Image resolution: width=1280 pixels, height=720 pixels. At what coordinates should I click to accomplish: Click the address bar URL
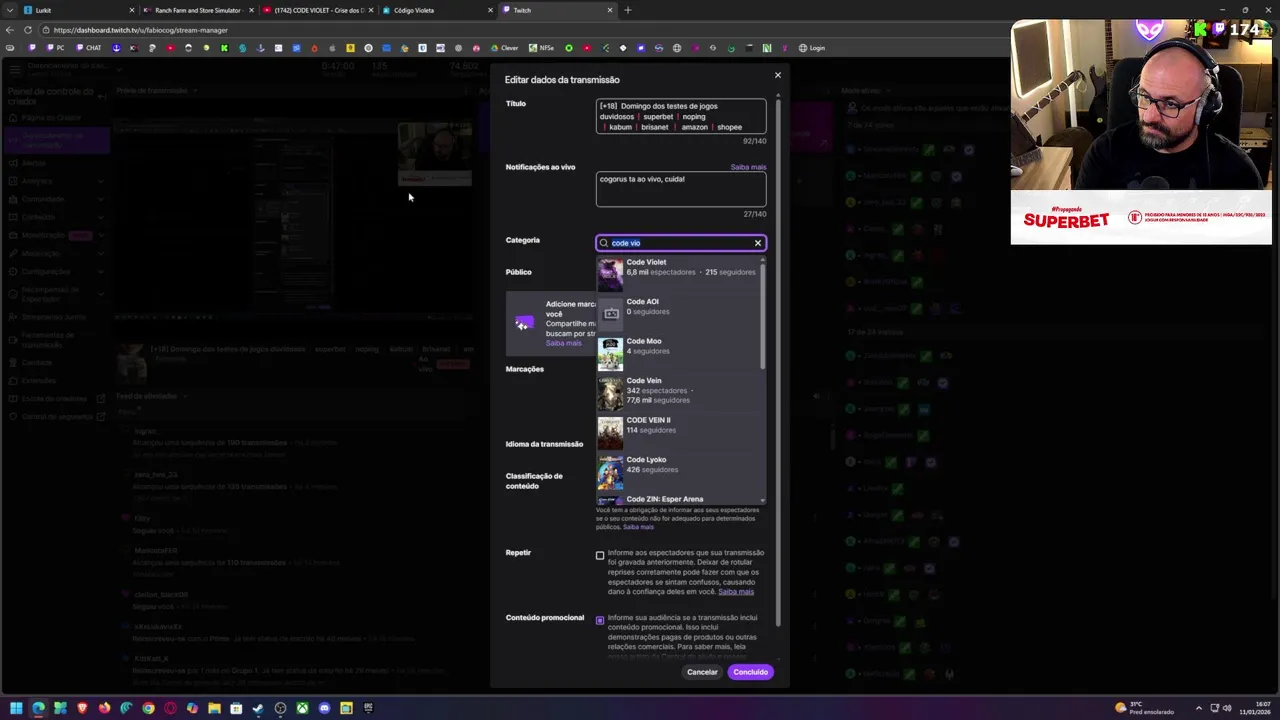[141, 30]
